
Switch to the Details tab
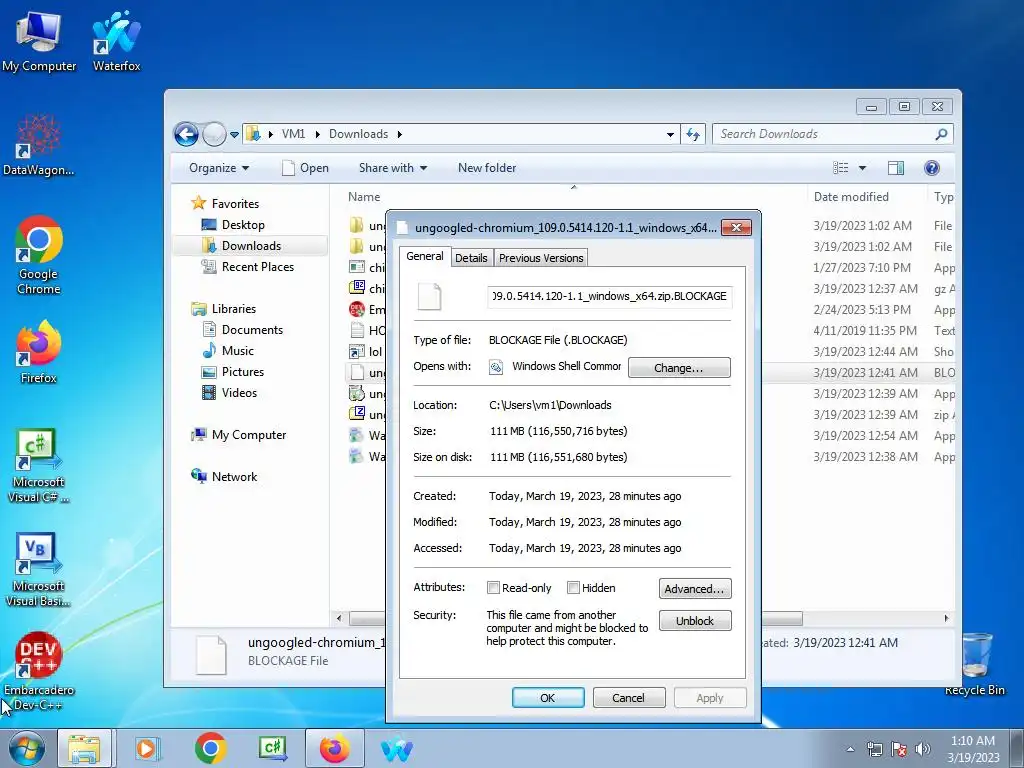point(471,258)
